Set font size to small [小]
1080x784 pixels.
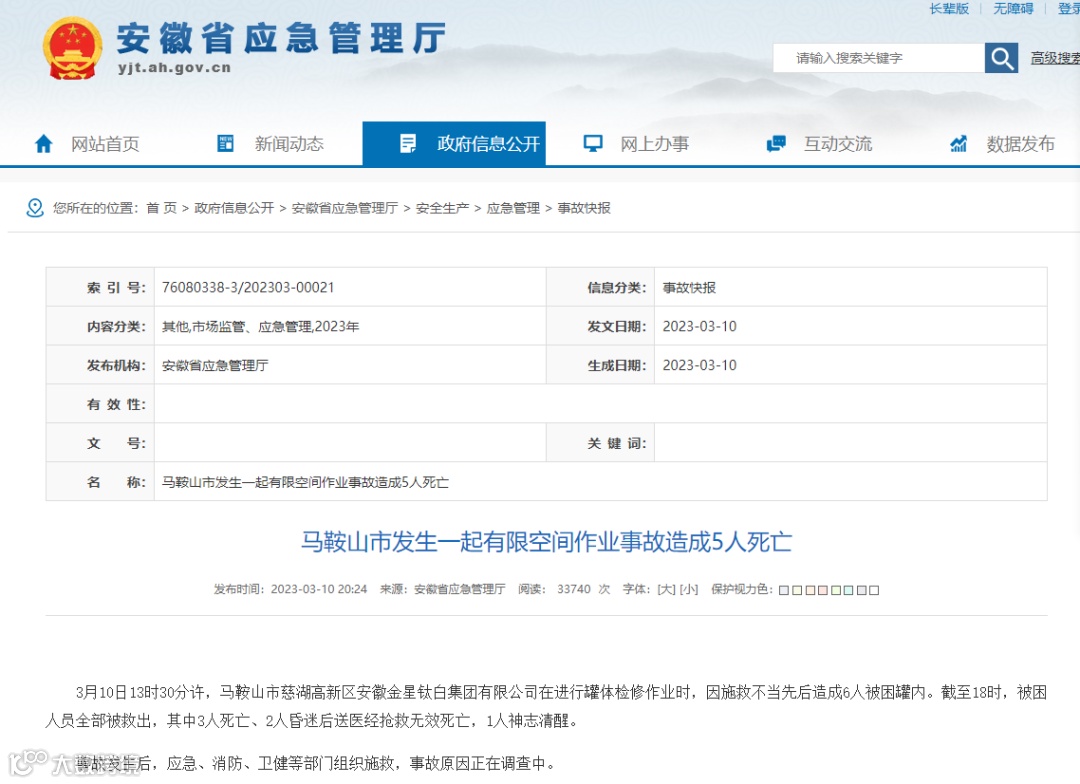689,589
